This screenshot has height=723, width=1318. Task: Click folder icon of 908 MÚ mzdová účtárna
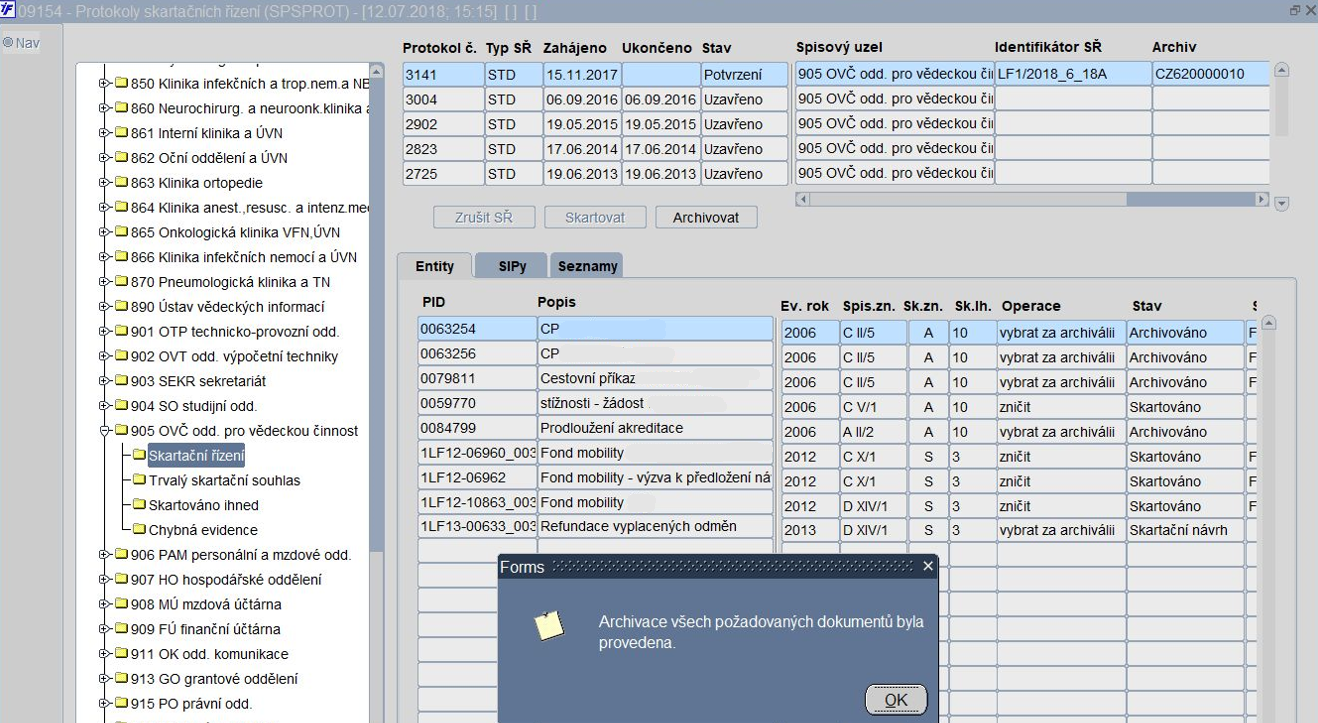[x=120, y=604]
